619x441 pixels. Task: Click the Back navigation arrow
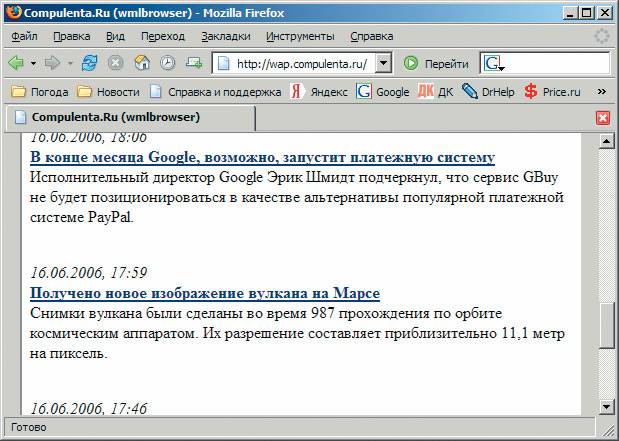[16, 63]
